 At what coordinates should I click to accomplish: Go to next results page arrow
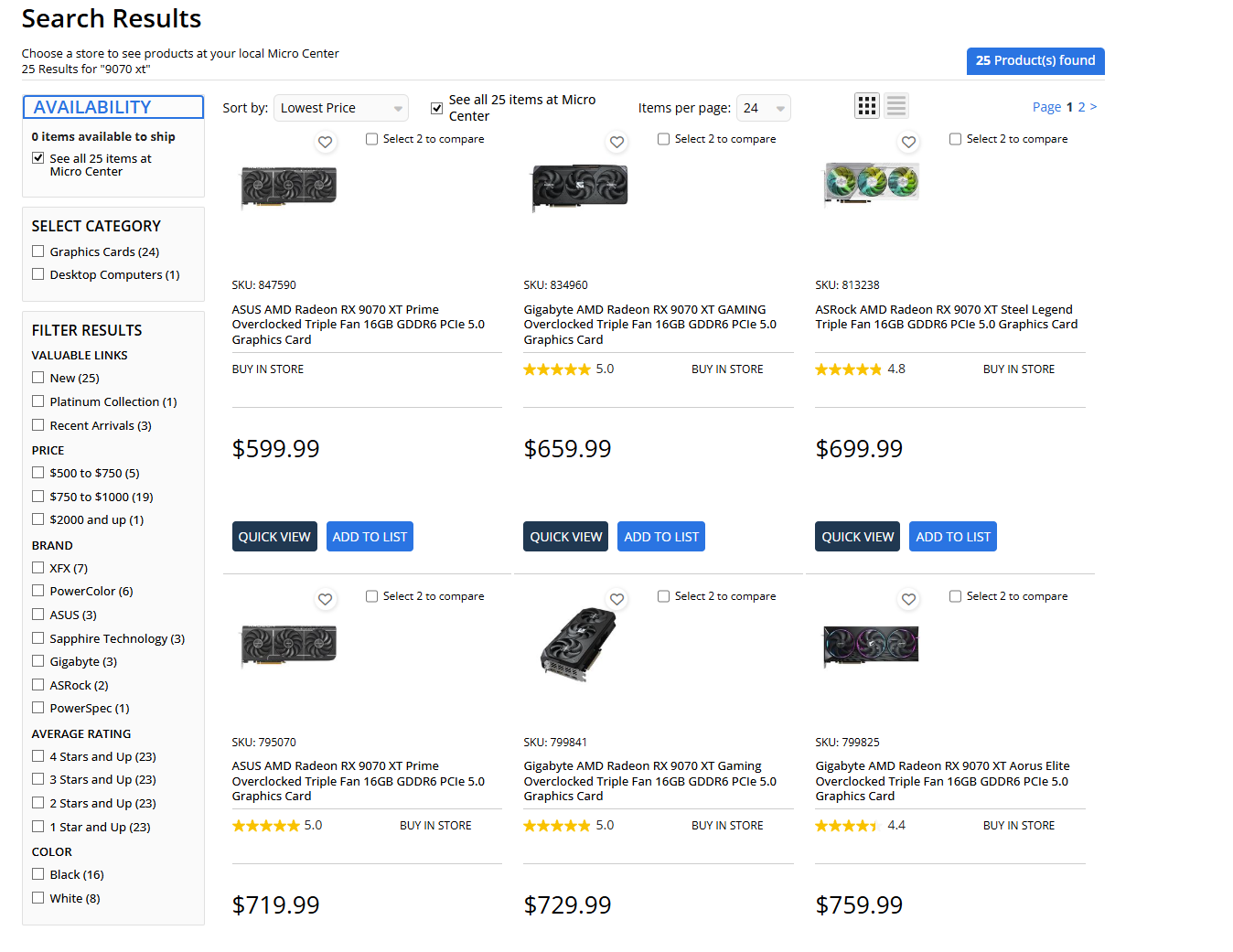pos(1093,107)
